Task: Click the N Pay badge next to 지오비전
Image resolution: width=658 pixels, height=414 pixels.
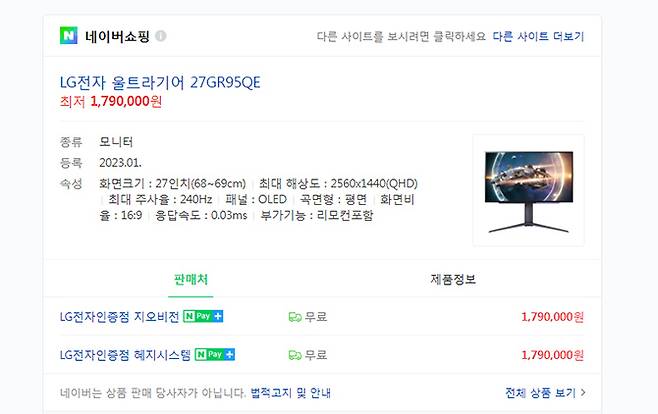Action: tap(203, 316)
